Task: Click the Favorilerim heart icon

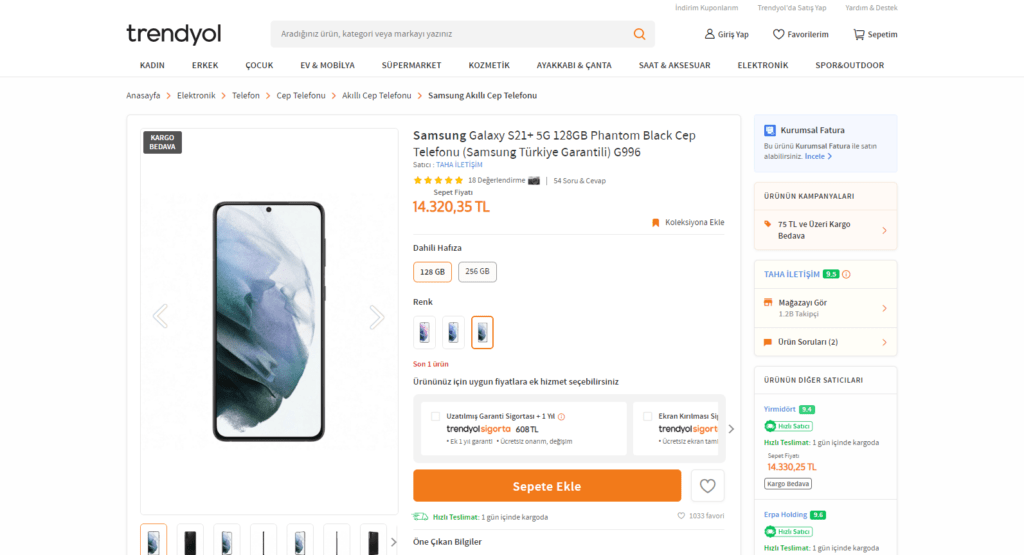Action: [x=779, y=34]
